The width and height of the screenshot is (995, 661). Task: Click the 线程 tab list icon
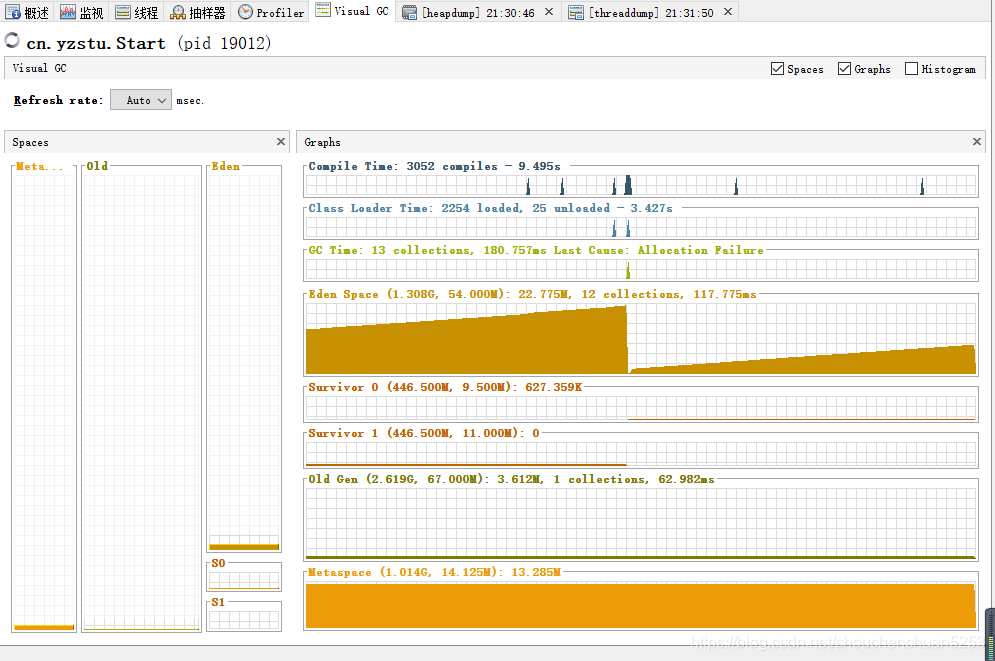click(123, 12)
